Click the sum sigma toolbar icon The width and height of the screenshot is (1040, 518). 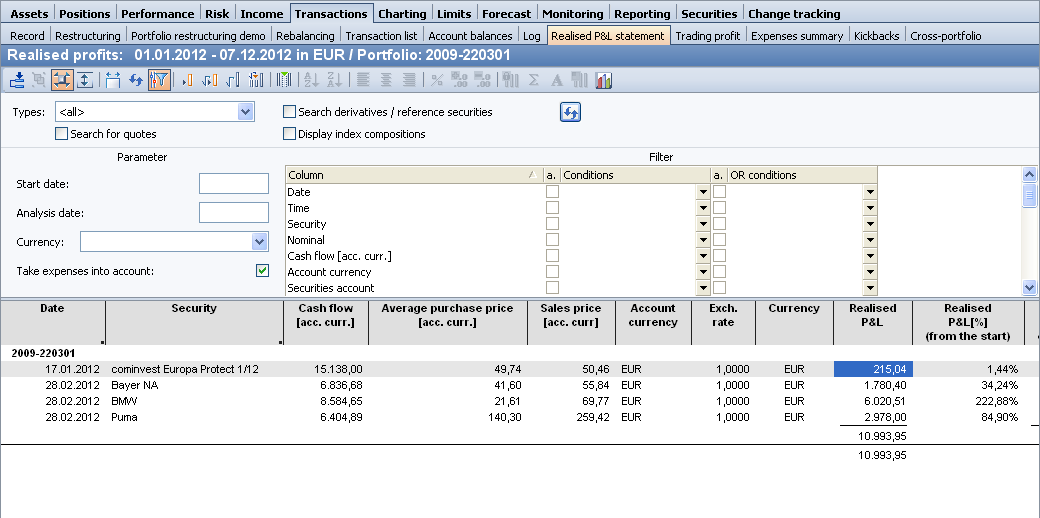pyautogui.click(x=534, y=81)
